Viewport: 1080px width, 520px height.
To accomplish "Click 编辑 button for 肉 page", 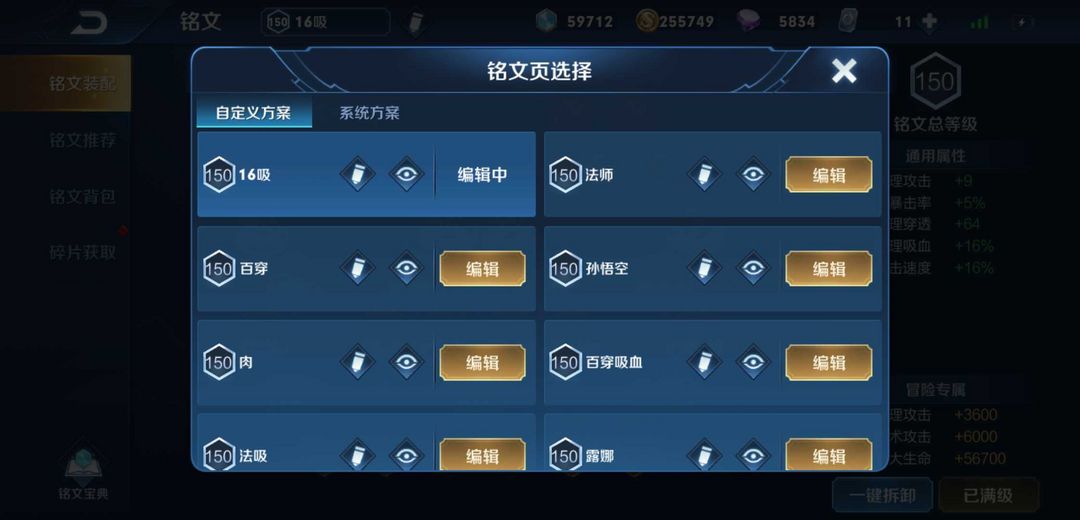I will click(482, 362).
